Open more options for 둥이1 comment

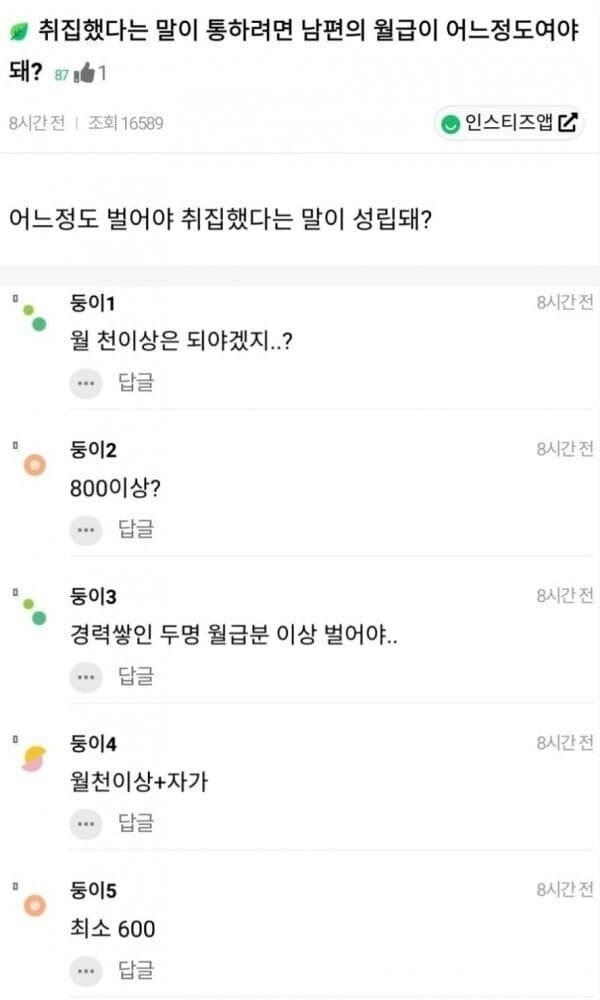(86, 382)
